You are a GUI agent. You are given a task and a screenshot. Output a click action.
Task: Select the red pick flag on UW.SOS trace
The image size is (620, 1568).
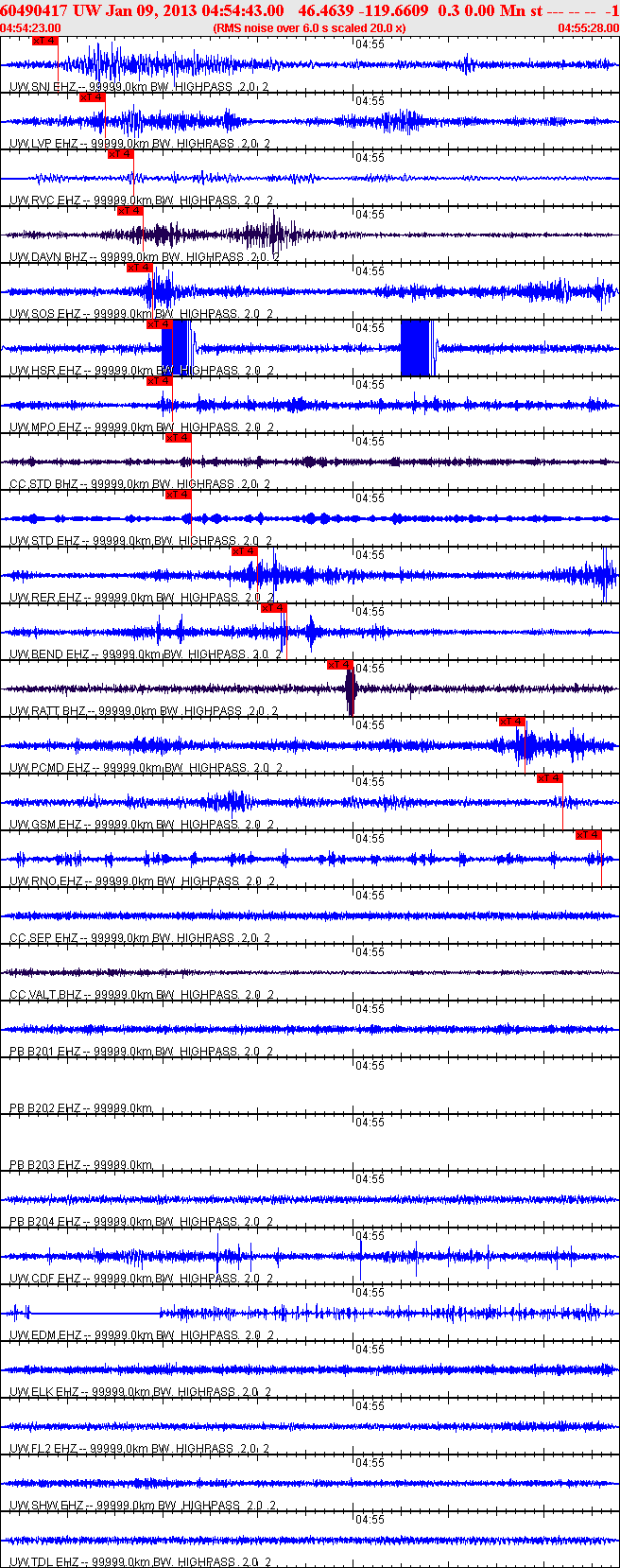click(x=139, y=268)
